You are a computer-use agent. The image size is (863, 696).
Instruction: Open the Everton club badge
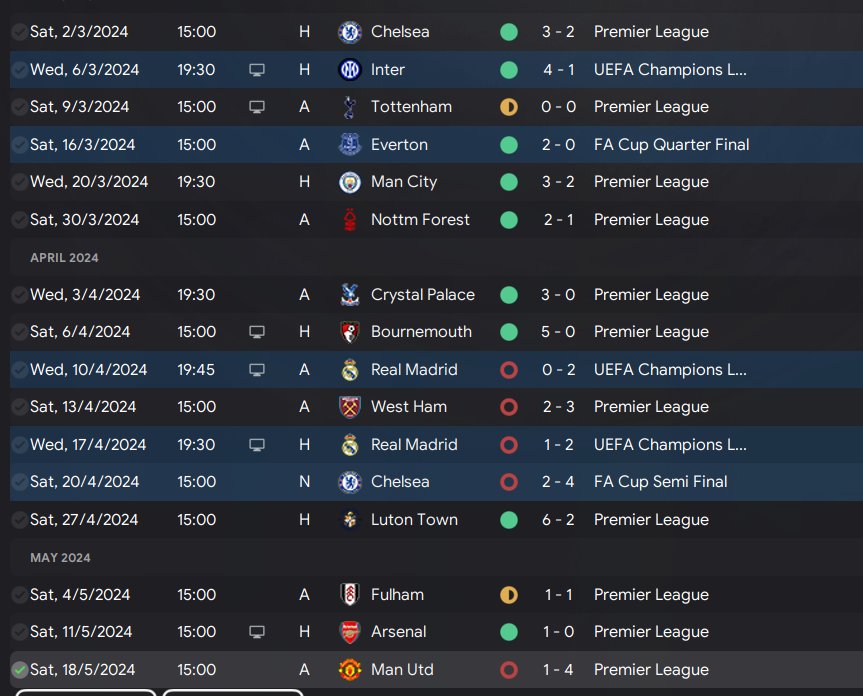350,145
